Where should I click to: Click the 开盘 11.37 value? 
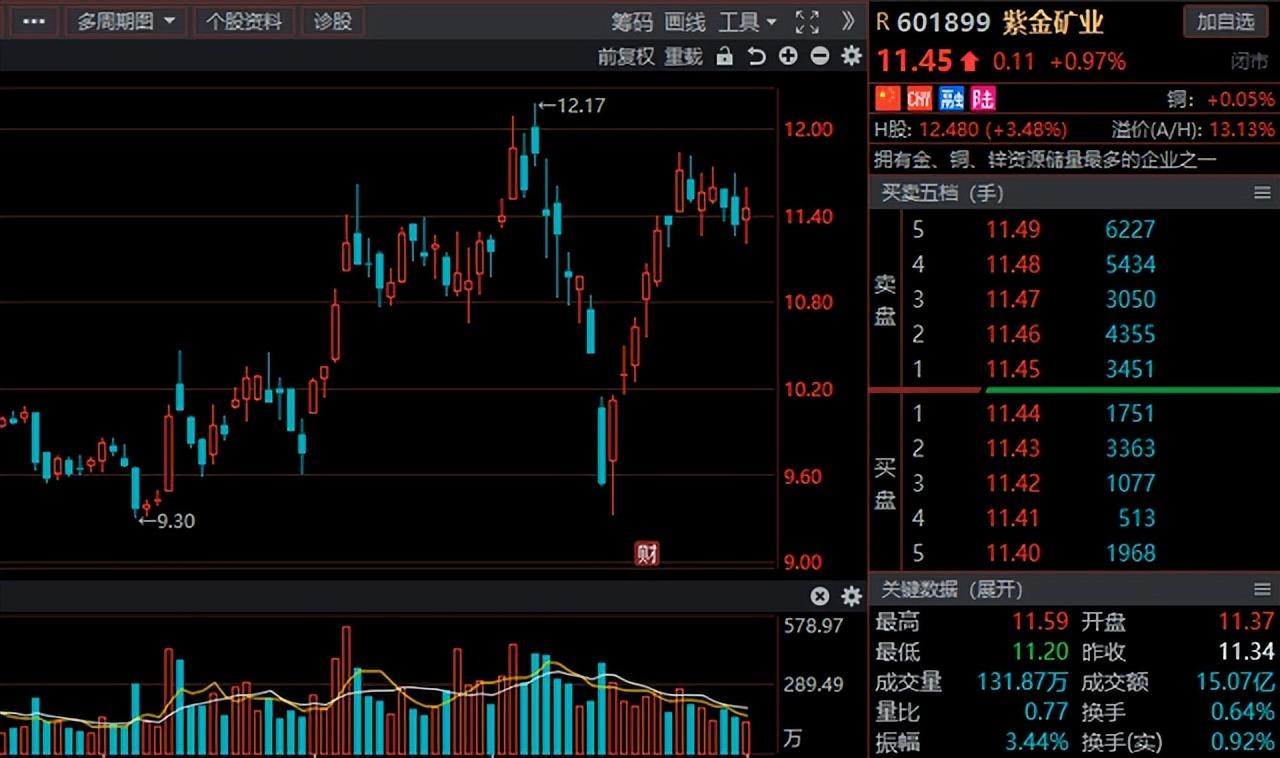click(x=1246, y=622)
